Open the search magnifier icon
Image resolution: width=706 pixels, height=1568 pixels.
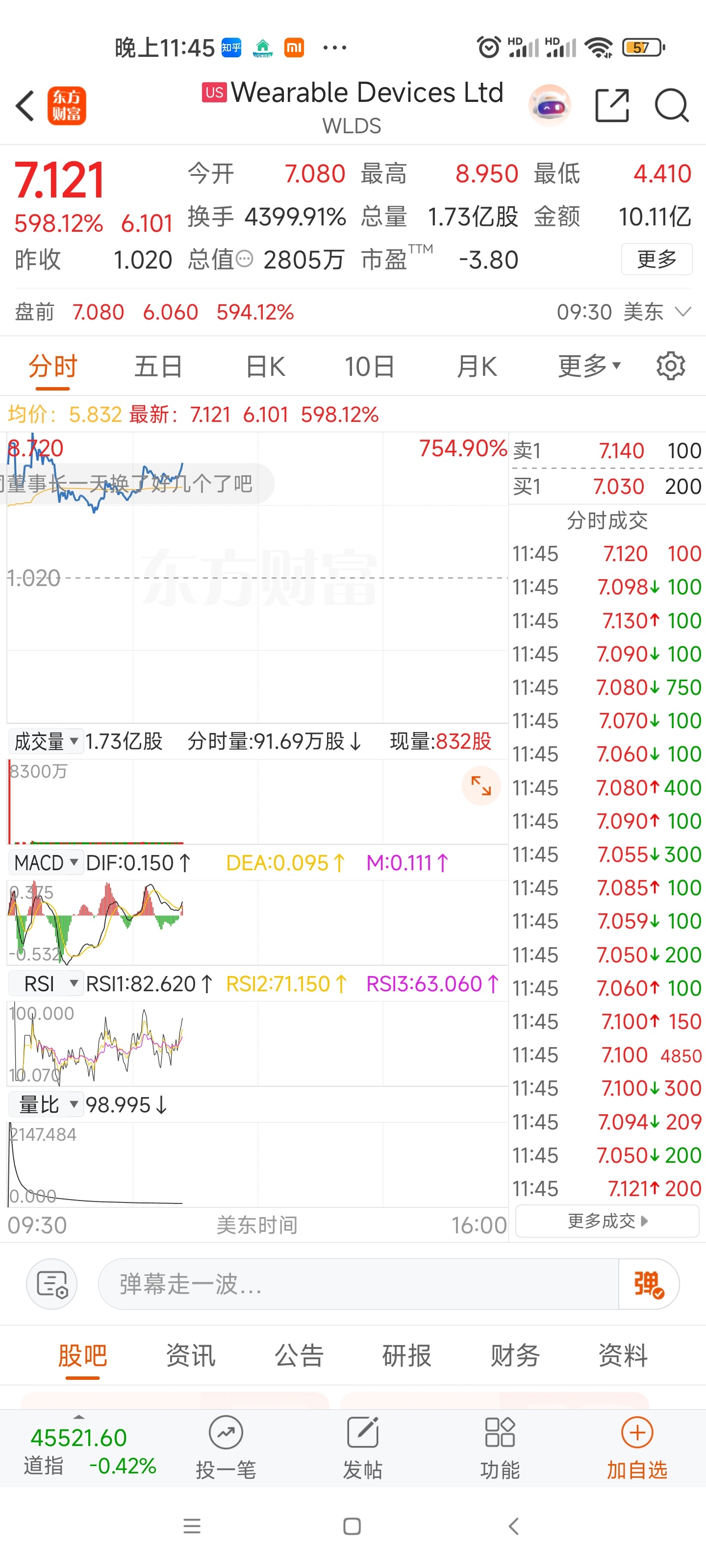(x=672, y=105)
